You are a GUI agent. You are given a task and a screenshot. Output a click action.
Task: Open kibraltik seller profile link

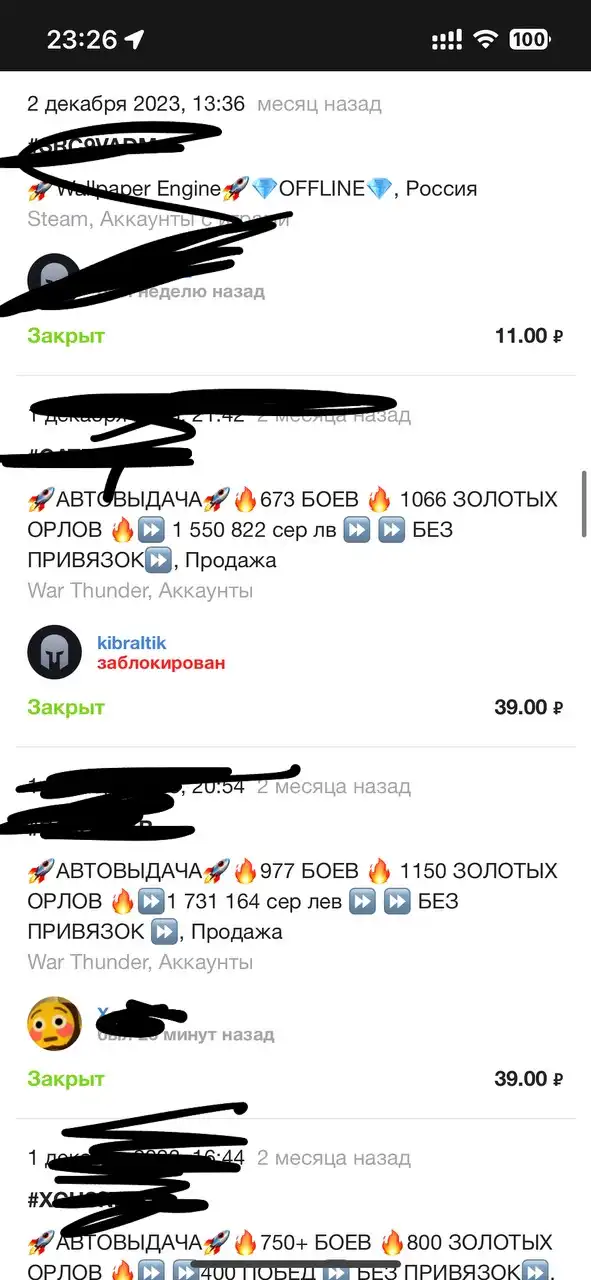click(131, 643)
